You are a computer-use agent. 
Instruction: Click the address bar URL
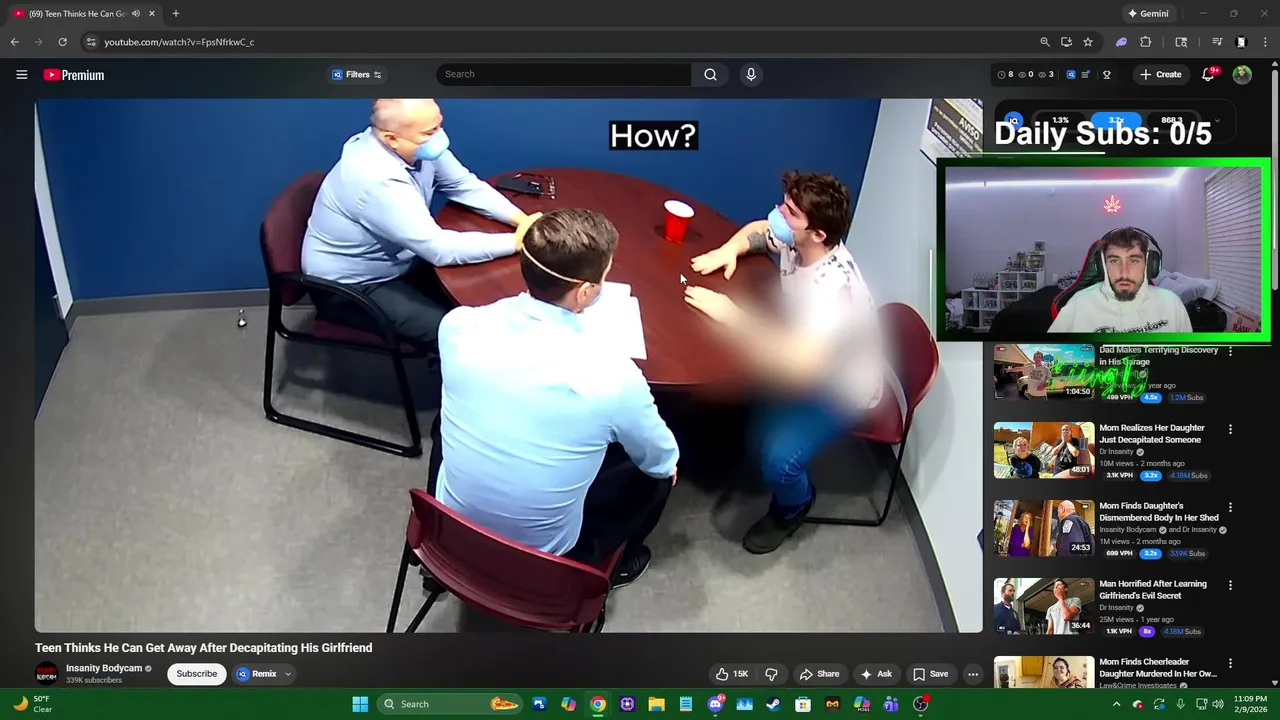(179, 42)
